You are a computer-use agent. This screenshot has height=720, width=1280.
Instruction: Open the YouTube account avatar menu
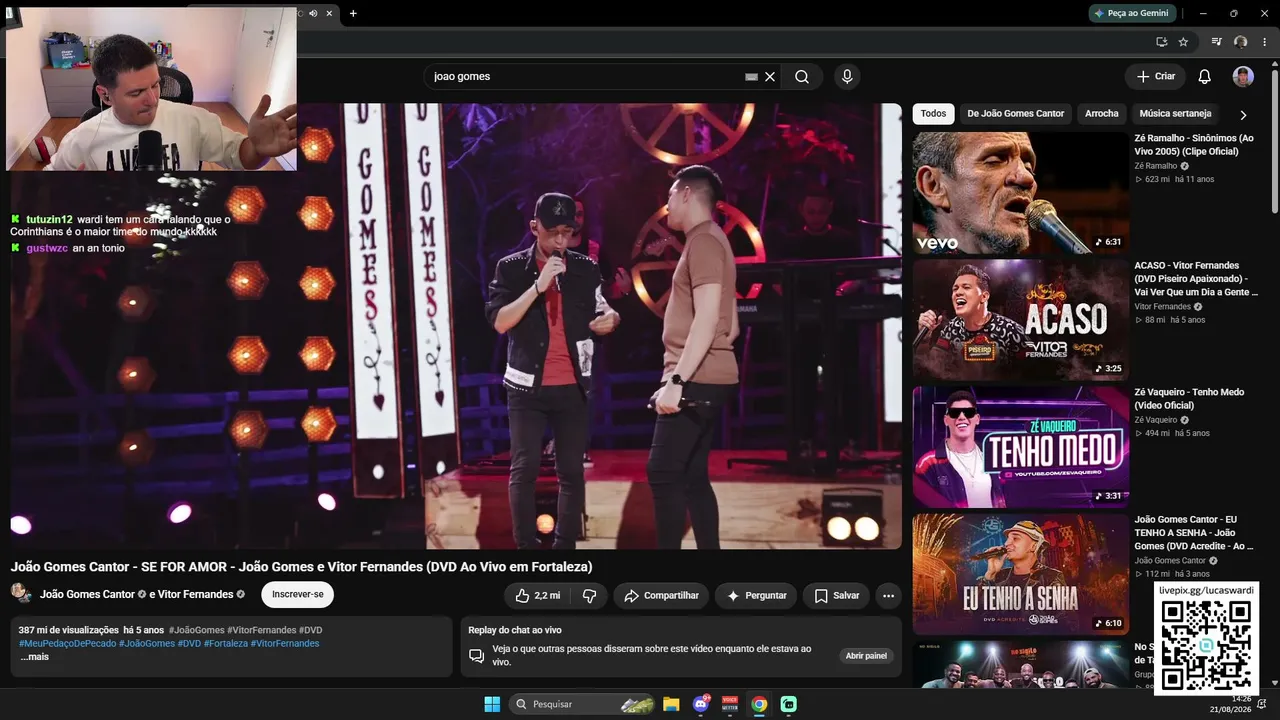[1243, 77]
